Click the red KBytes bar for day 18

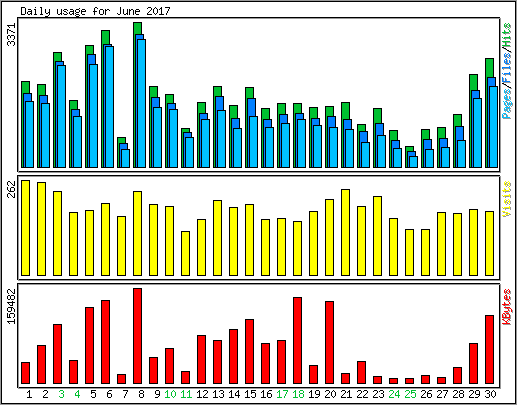[x=297, y=341]
